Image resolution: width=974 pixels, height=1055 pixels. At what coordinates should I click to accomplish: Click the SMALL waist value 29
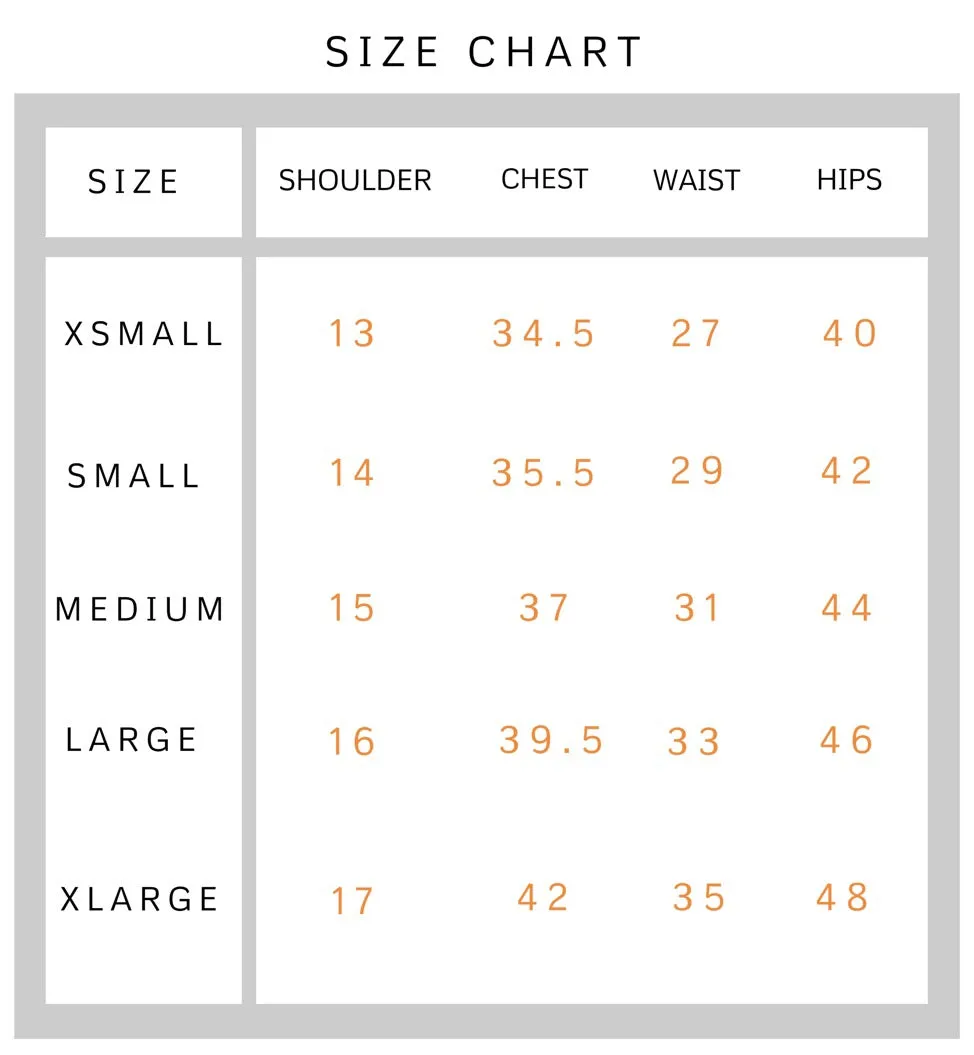click(x=697, y=470)
